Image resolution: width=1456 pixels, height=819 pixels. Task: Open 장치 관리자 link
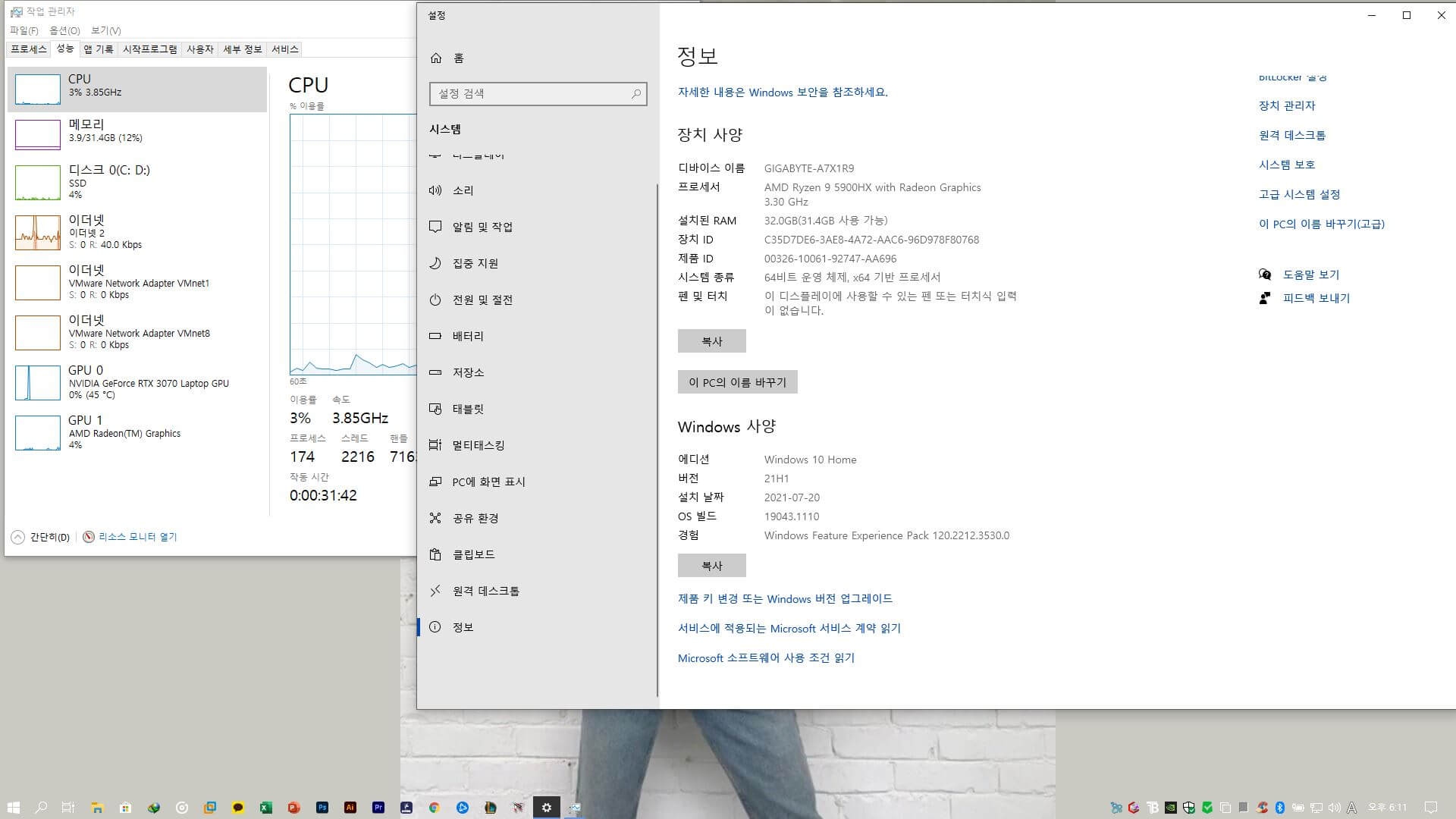coord(1287,105)
